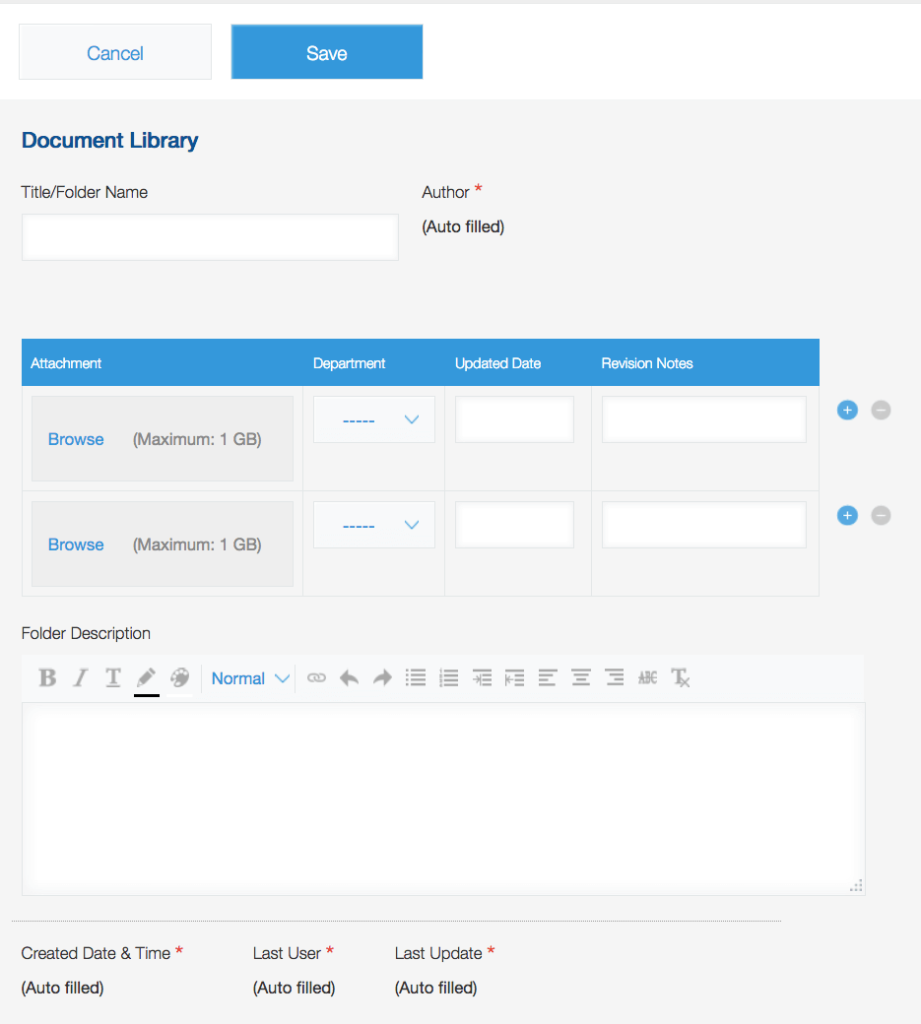921x1024 pixels.
Task: Open the Normal paragraph style dropdown
Action: click(x=248, y=678)
